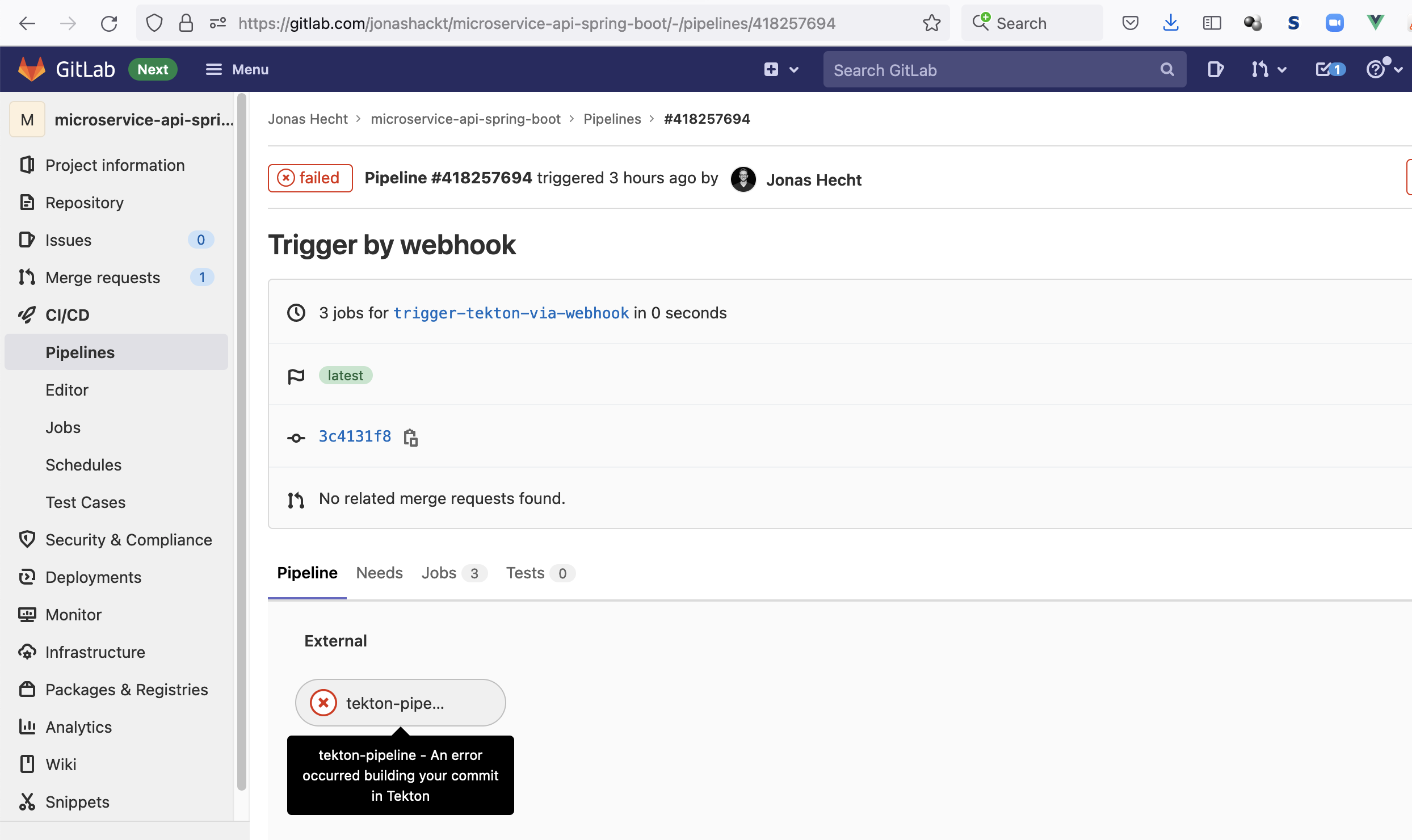The height and width of the screenshot is (840, 1412).
Task: Click the sidebar vertical scrollbar
Action: [242, 443]
